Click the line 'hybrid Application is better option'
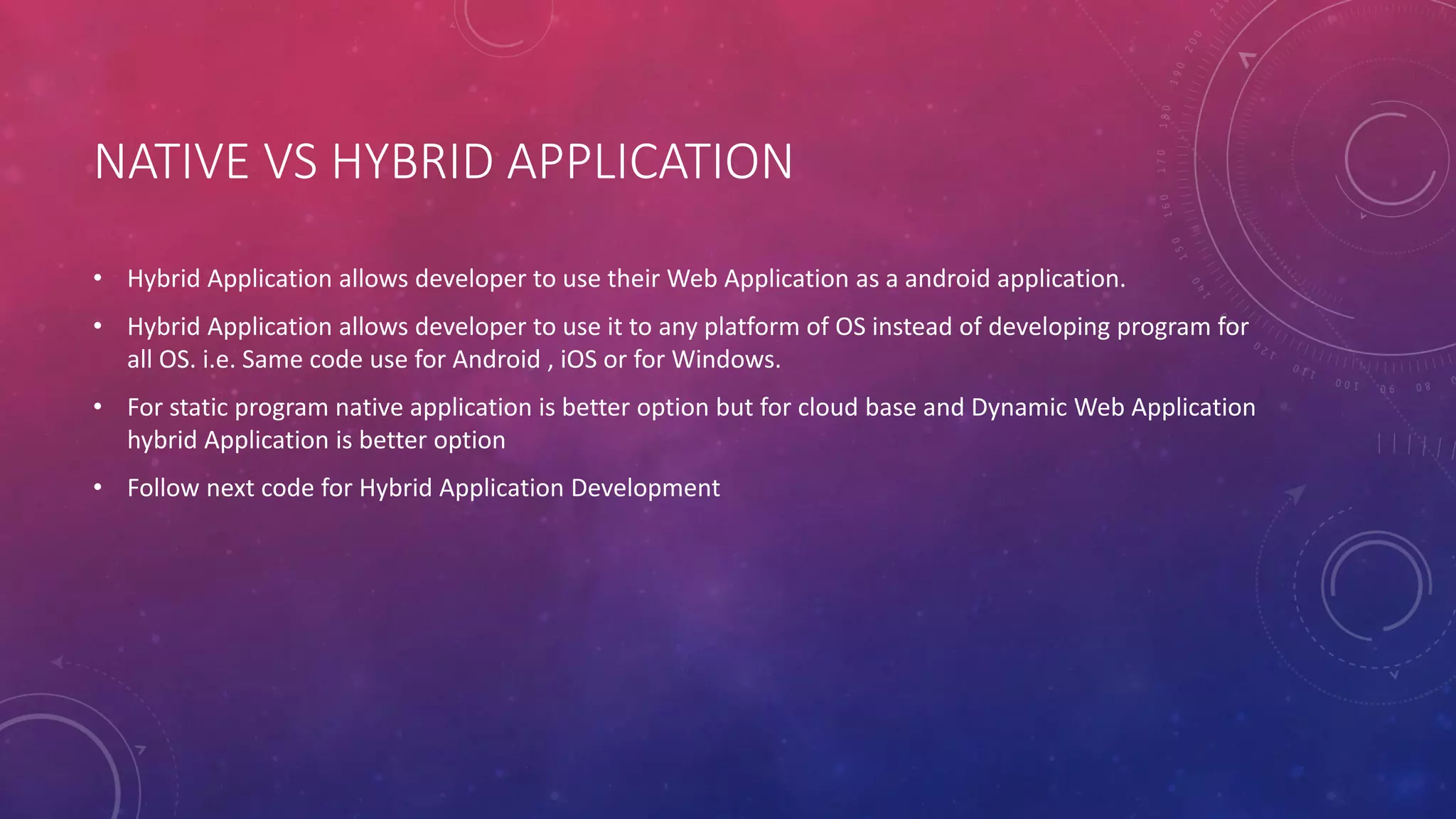Screen dimensions: 1456x819 coord(316,440)
